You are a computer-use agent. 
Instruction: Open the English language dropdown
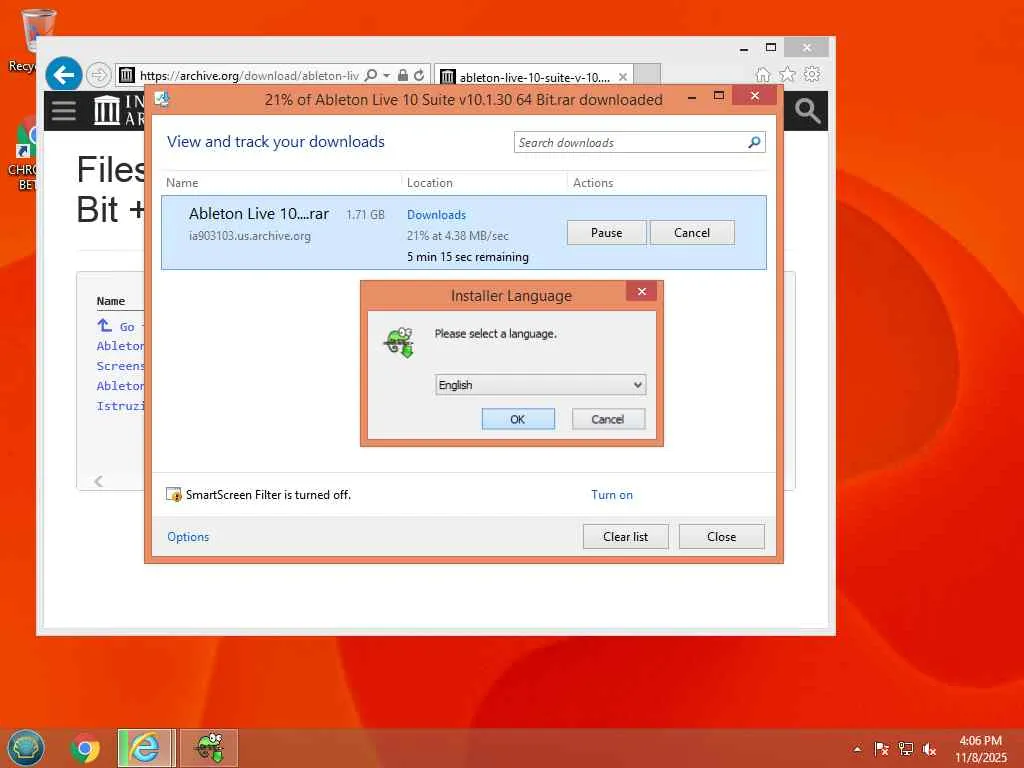pyautogui.click(x=541, y=385)
